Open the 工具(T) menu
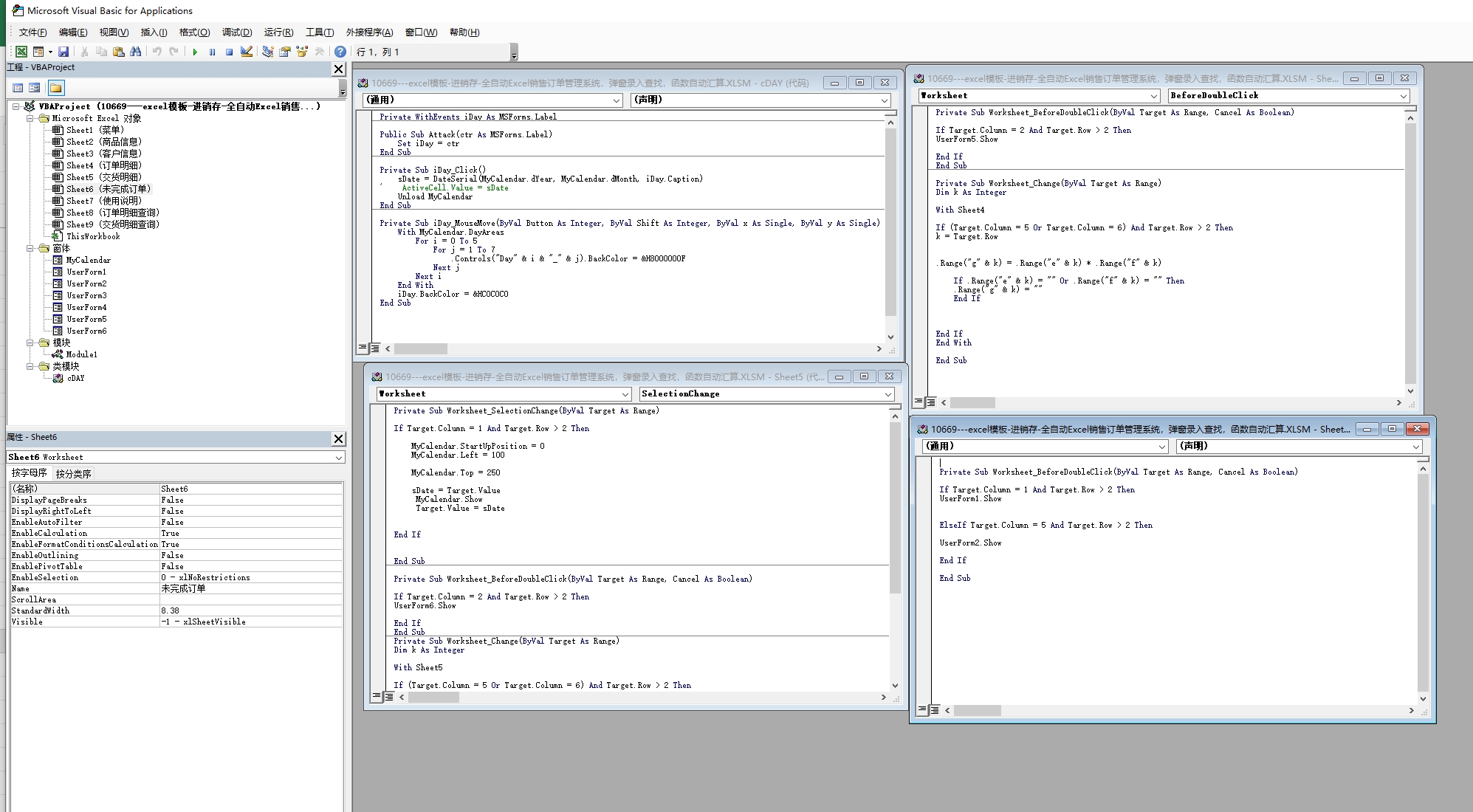The image size is (1473, 812). 320,32
